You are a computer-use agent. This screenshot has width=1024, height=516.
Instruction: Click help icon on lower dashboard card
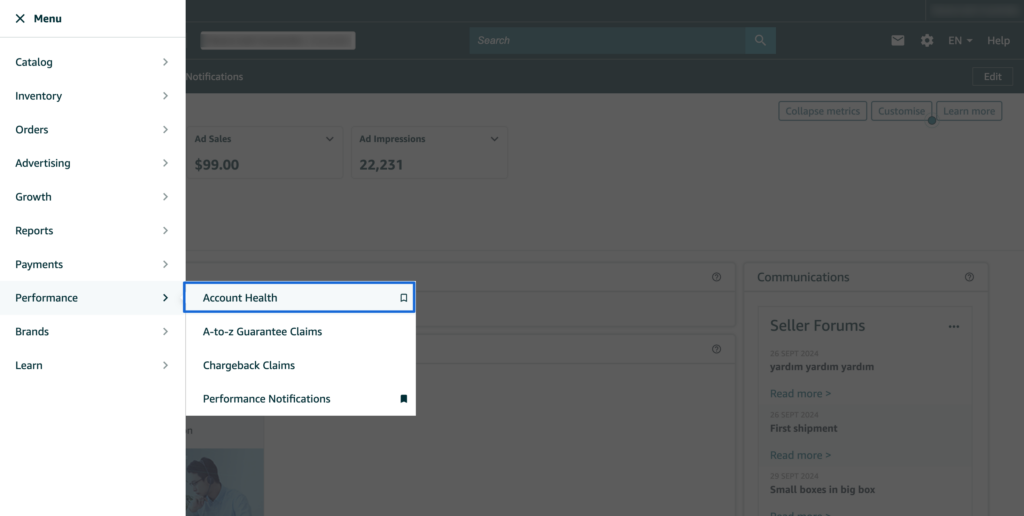pyautogui.click(x=716, y=349)
